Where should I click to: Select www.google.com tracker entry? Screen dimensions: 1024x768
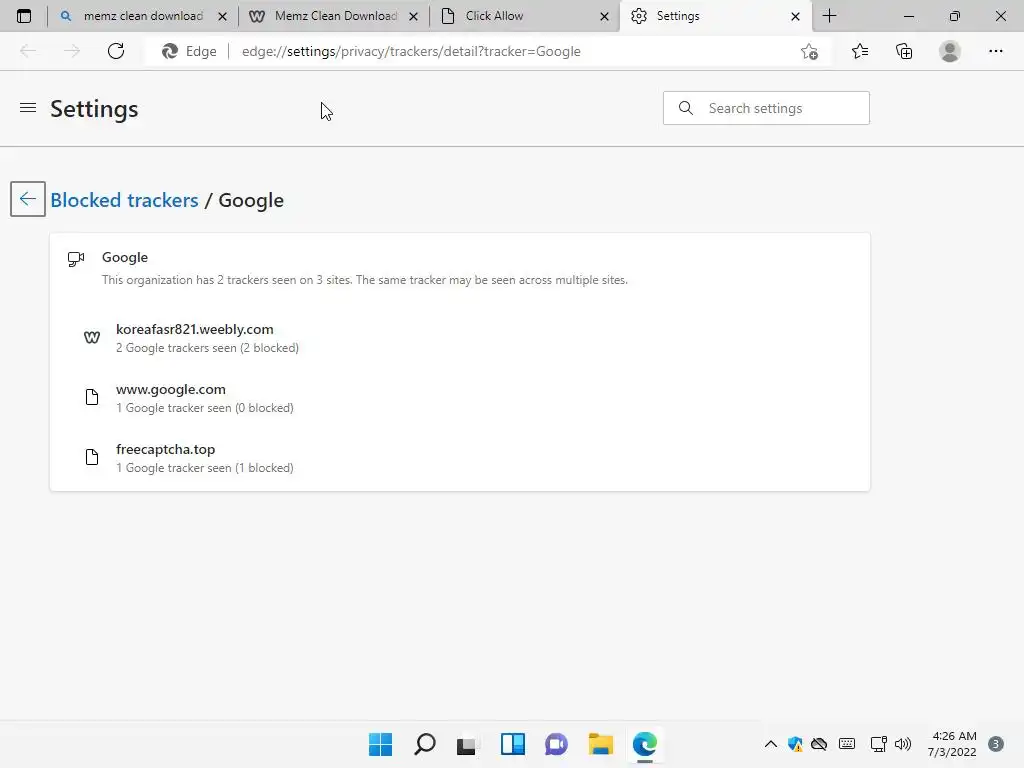(x=460, y=398)
